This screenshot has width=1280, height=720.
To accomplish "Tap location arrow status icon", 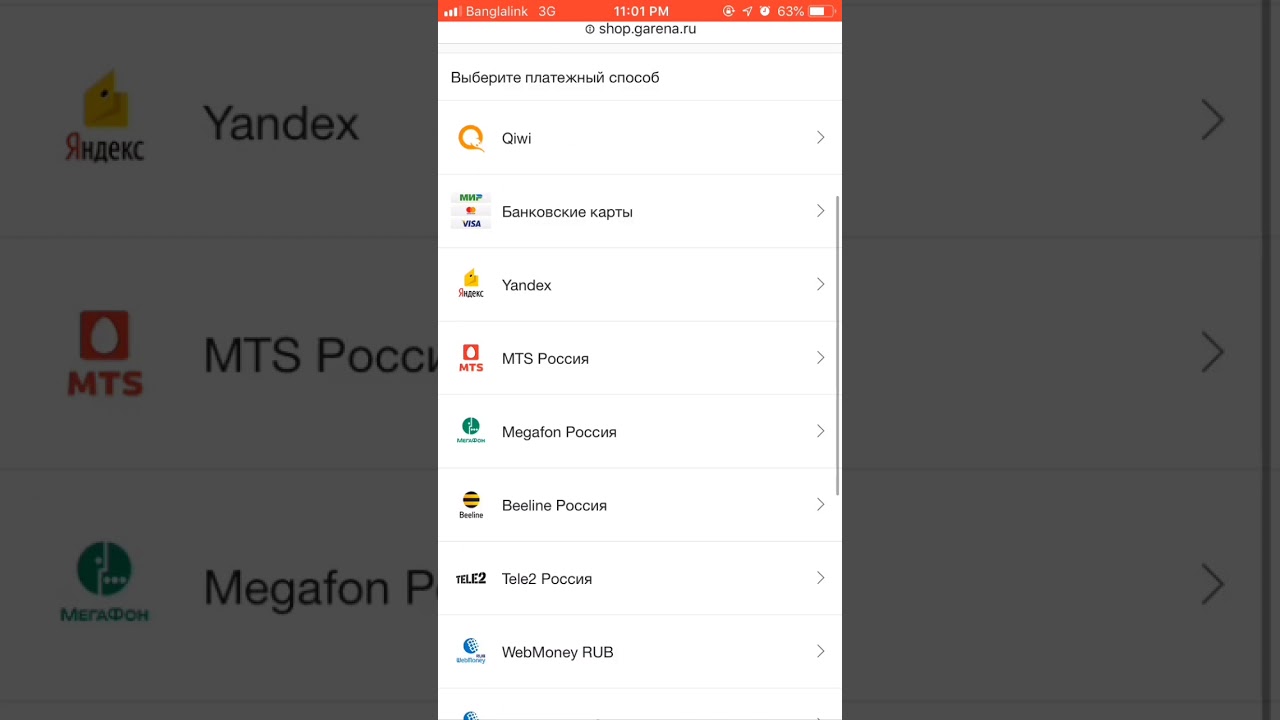I will tap(747, 11).
